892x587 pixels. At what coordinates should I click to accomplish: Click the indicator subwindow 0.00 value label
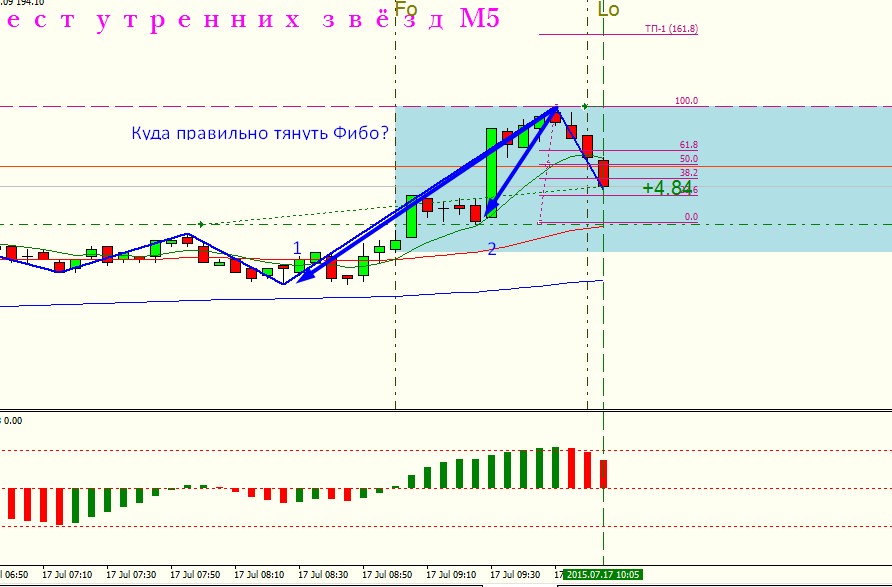coord(12,421)
